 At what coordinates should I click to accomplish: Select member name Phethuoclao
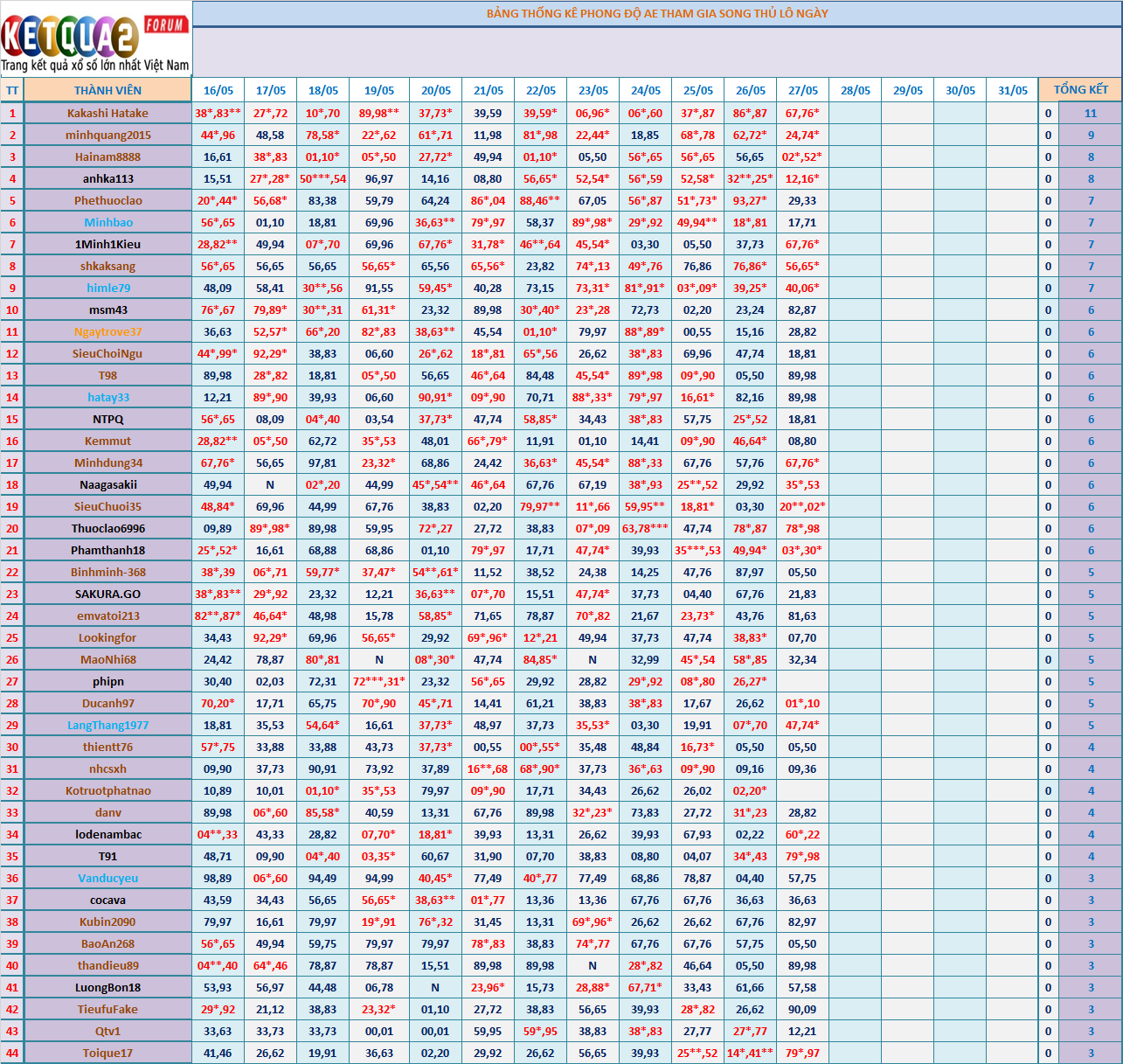tap(107, 200)
